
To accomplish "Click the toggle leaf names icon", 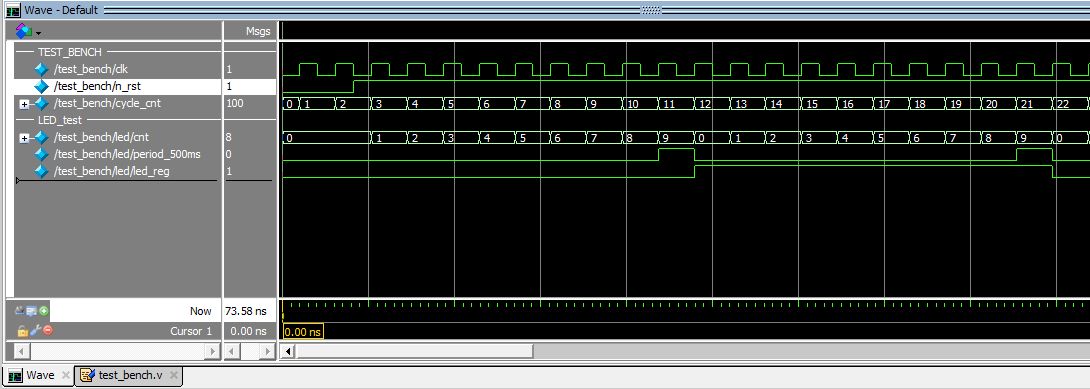I will click(x=20, y=311).
